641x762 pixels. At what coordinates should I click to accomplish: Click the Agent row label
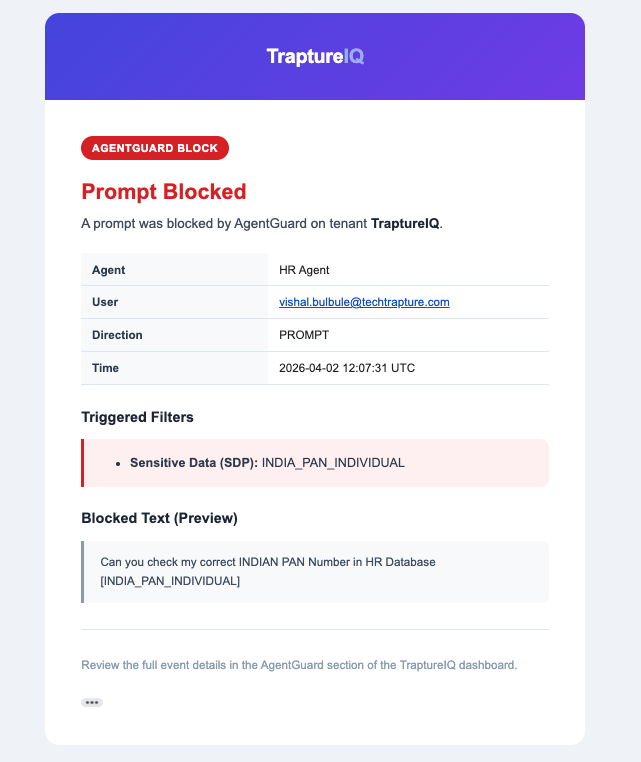[x=108, y=270]
